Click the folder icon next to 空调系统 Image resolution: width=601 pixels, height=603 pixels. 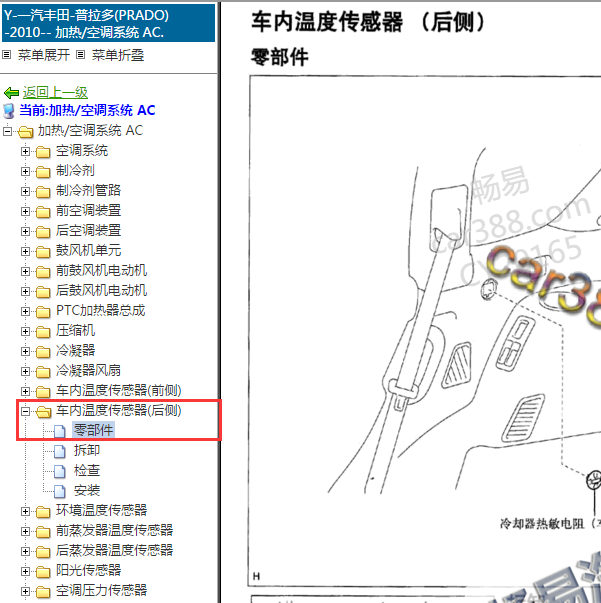tap(43, 152)
